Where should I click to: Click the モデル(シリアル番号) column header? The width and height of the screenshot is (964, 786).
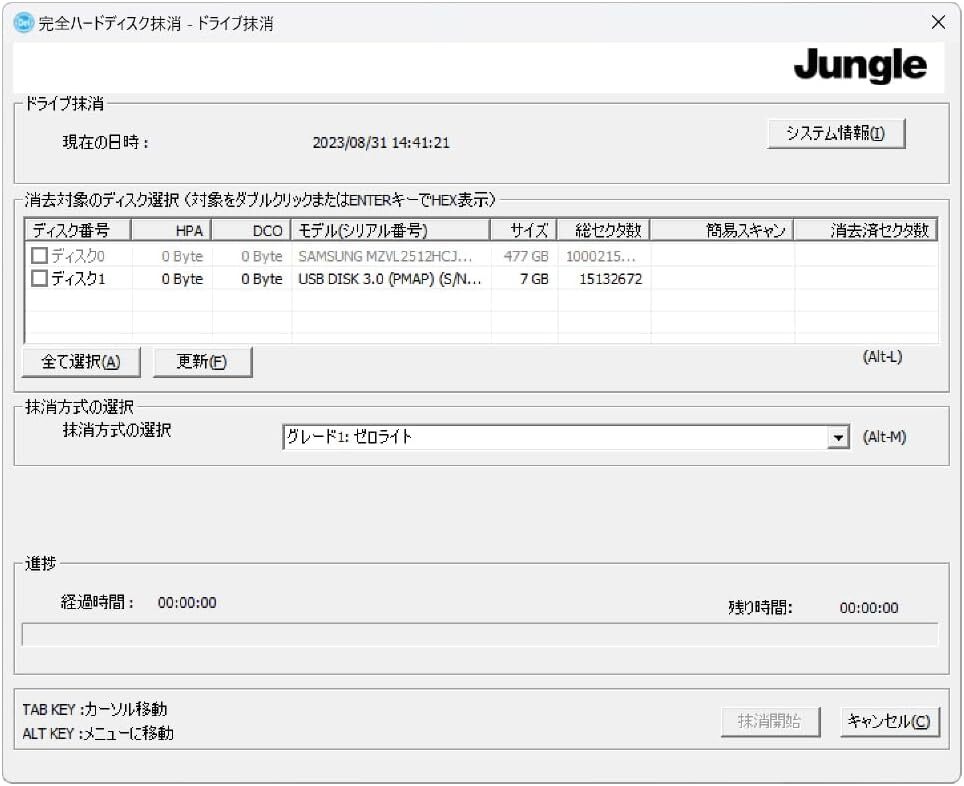390,231
